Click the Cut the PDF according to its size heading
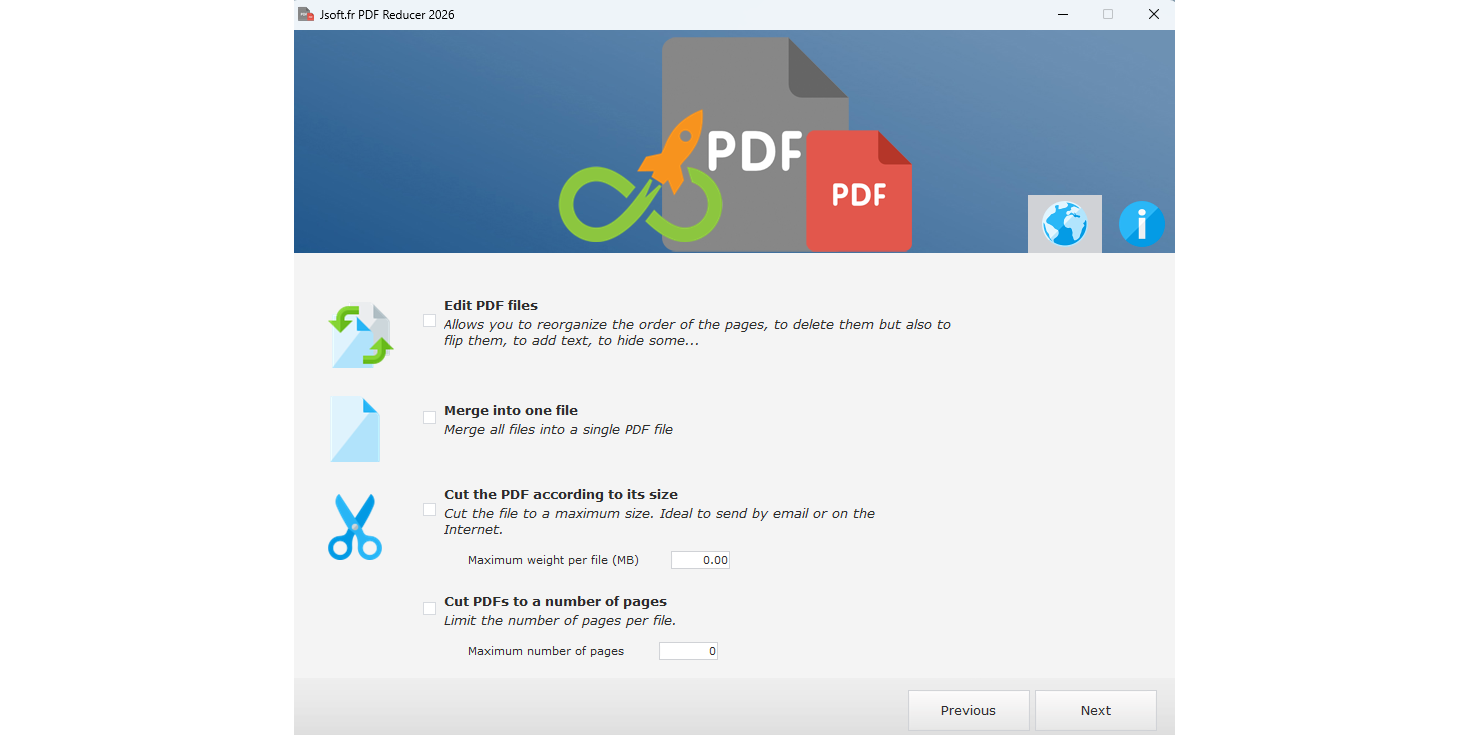 (x=560, y=494)
